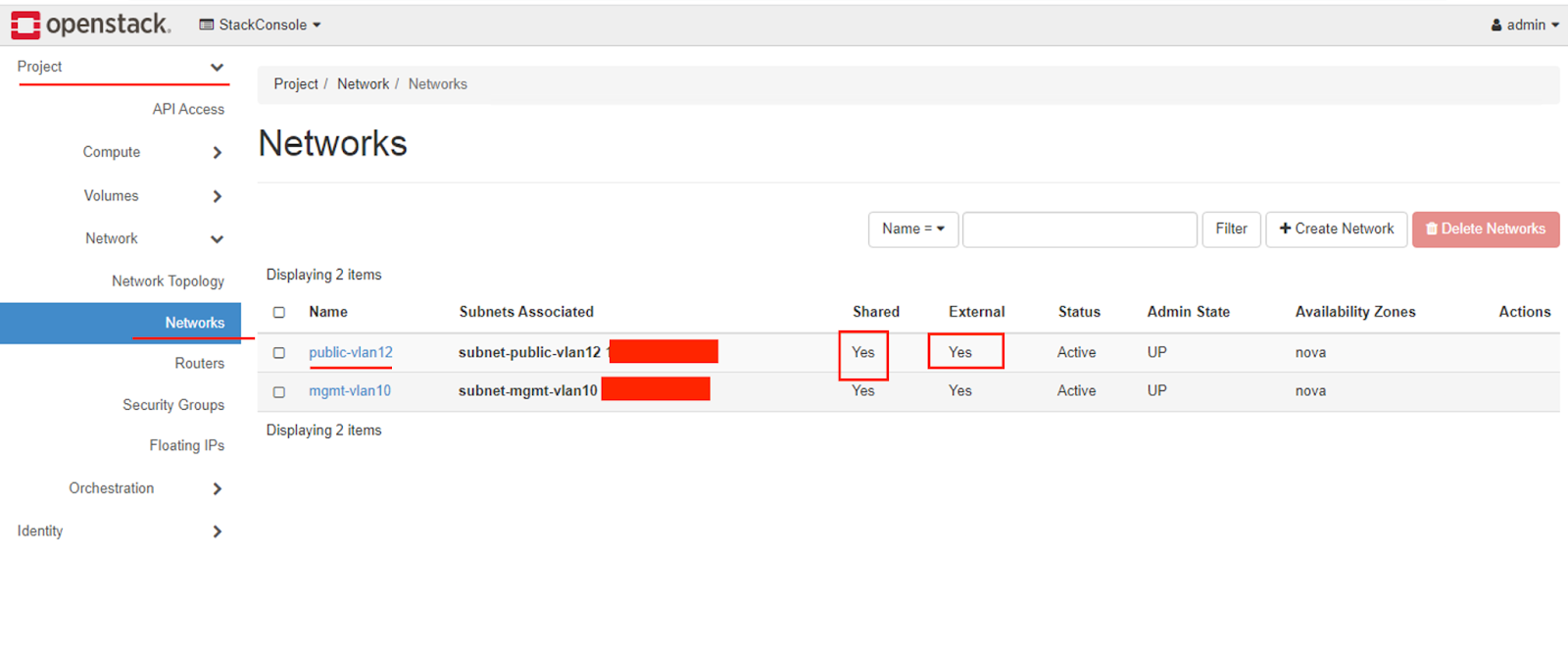
Task: Click the OpenStack logo
Action: coord(91,25)
